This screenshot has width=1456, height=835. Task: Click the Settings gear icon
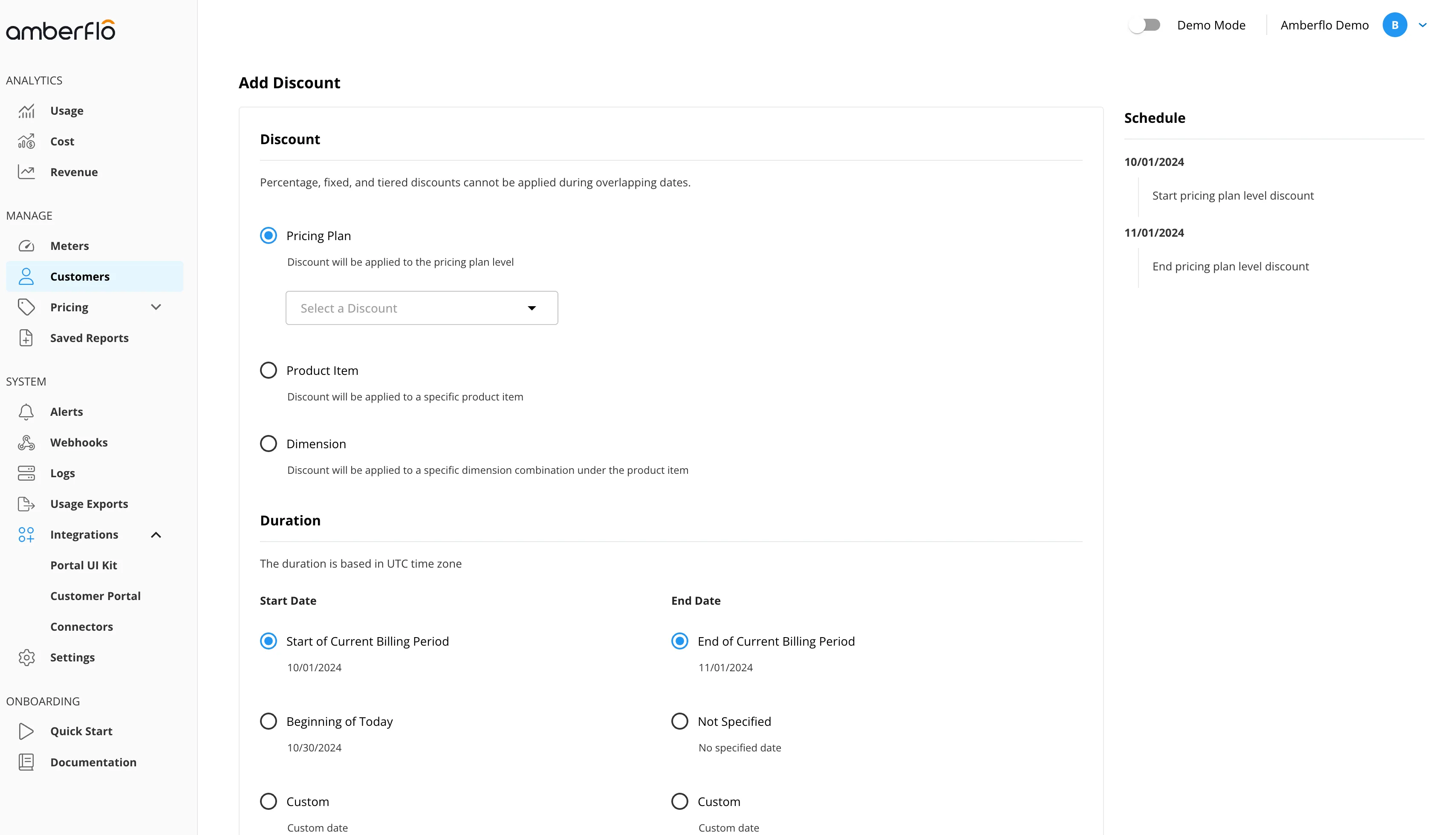(26, 657)
